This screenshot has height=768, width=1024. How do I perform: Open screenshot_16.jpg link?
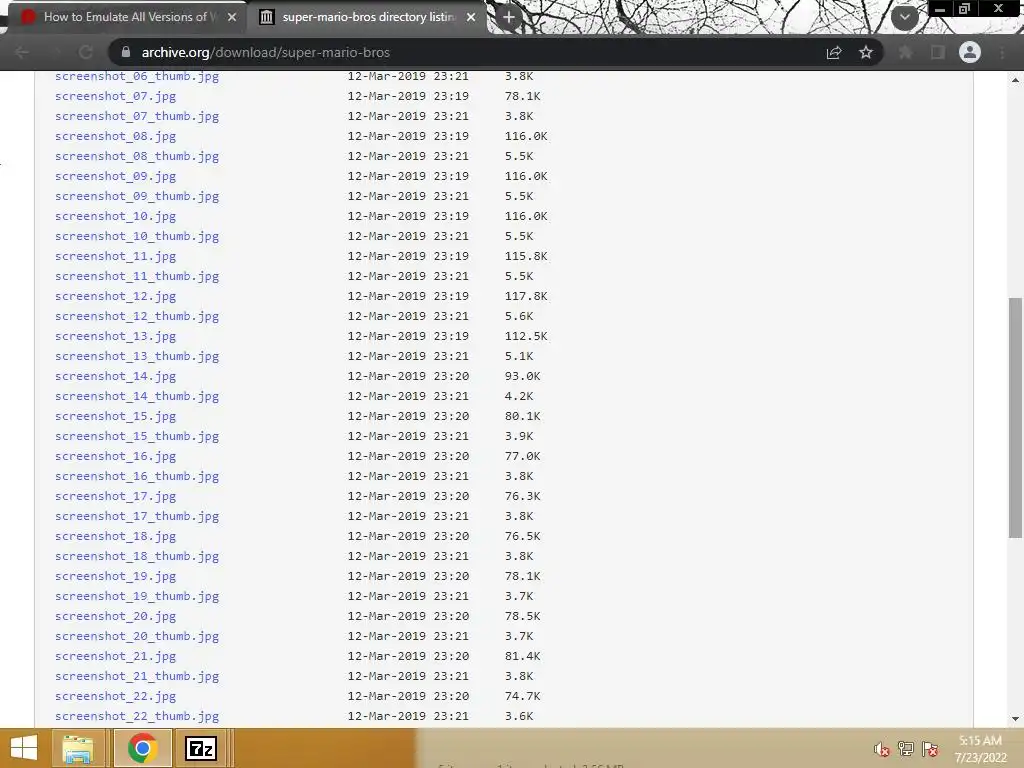[116, 456]
